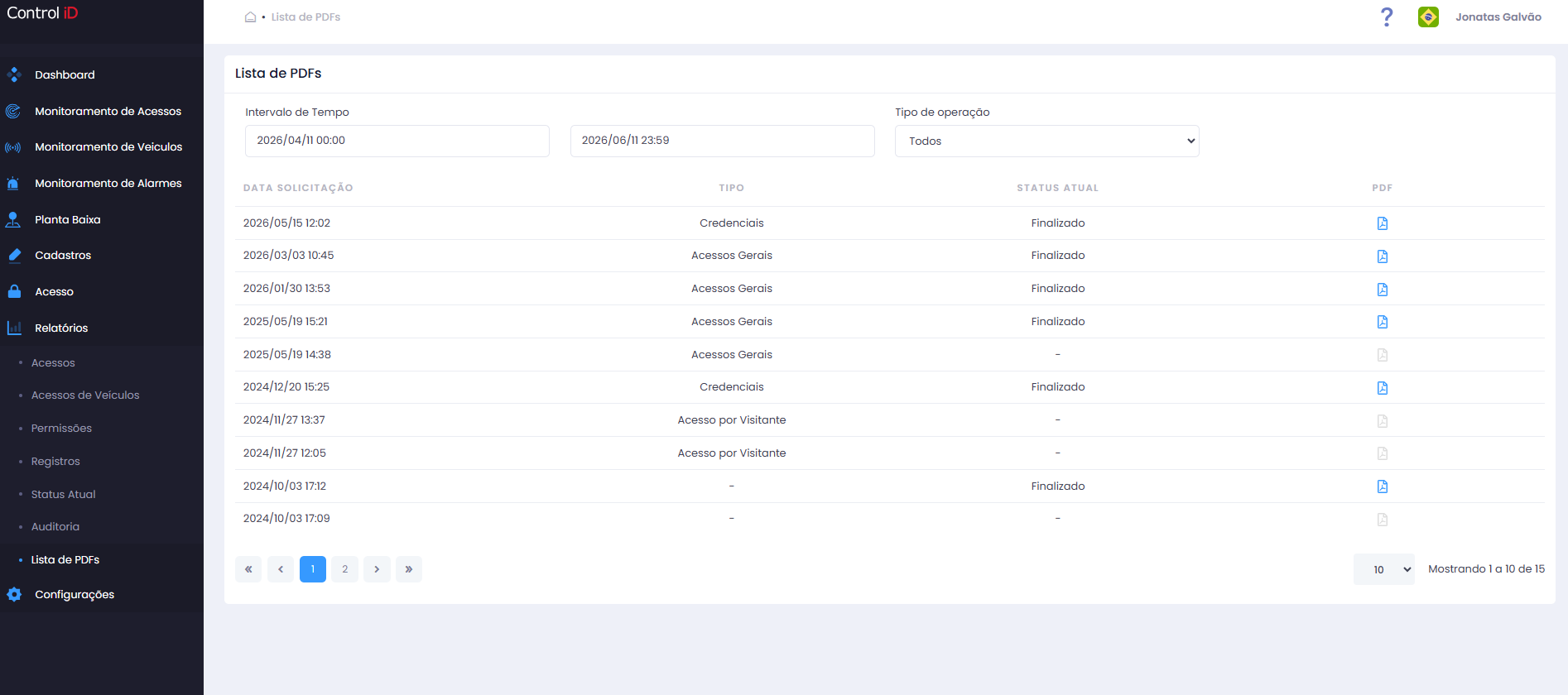This screenshot has height=695, width=1568.
Task: Open Auditoria report submenu item
Action: coord(55,526)
